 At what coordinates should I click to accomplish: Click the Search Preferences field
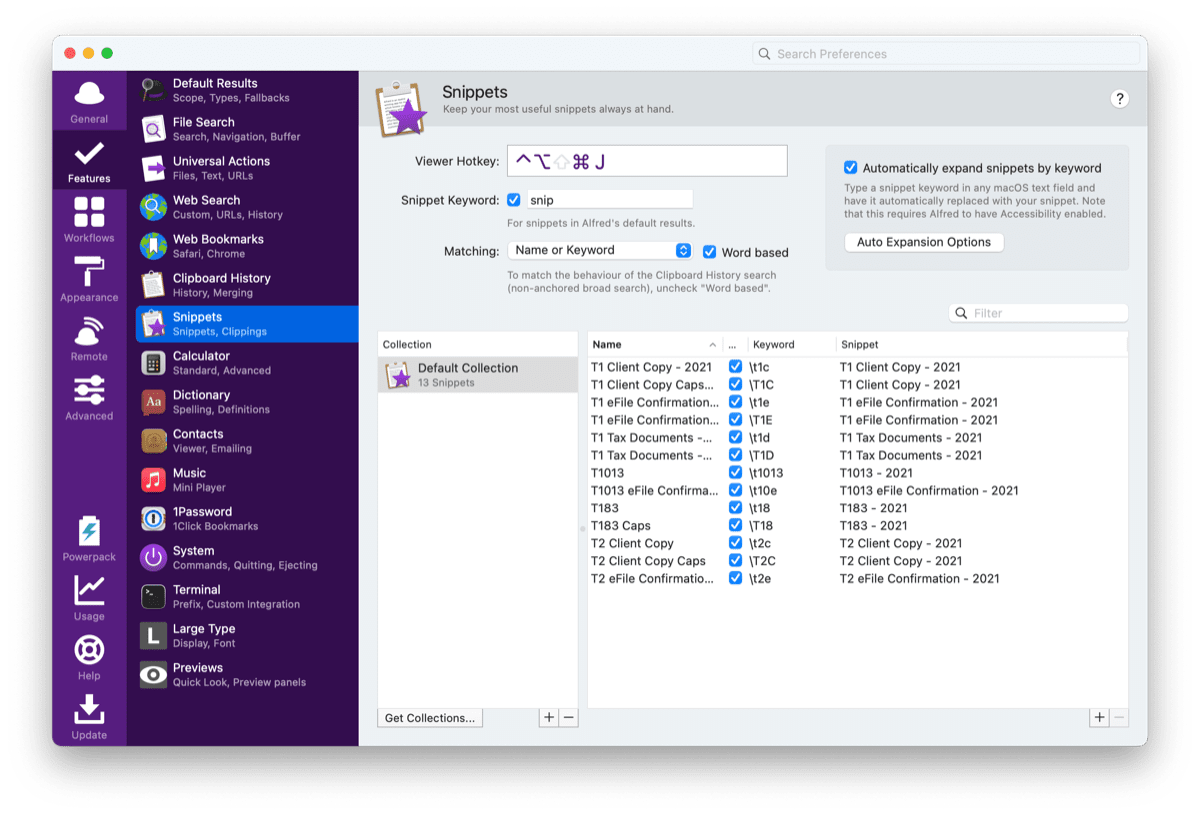[946, 54]
